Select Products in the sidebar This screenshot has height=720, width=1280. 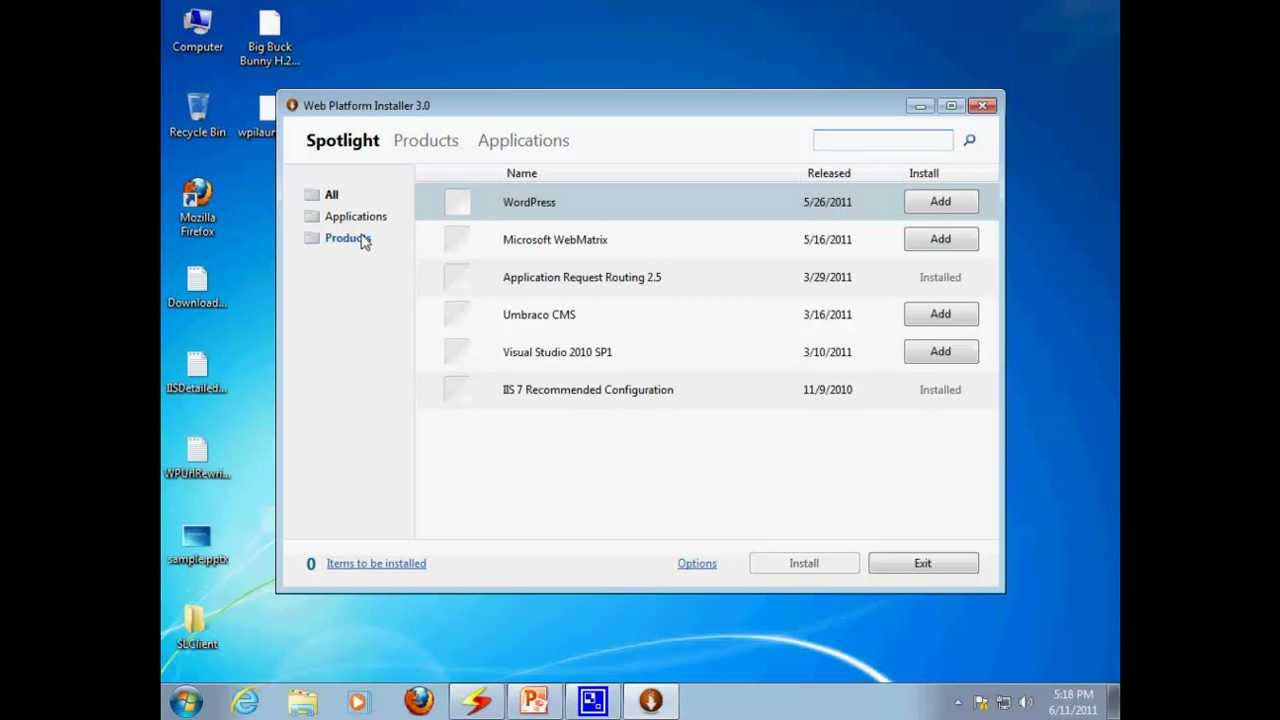(x=347, y=238)
